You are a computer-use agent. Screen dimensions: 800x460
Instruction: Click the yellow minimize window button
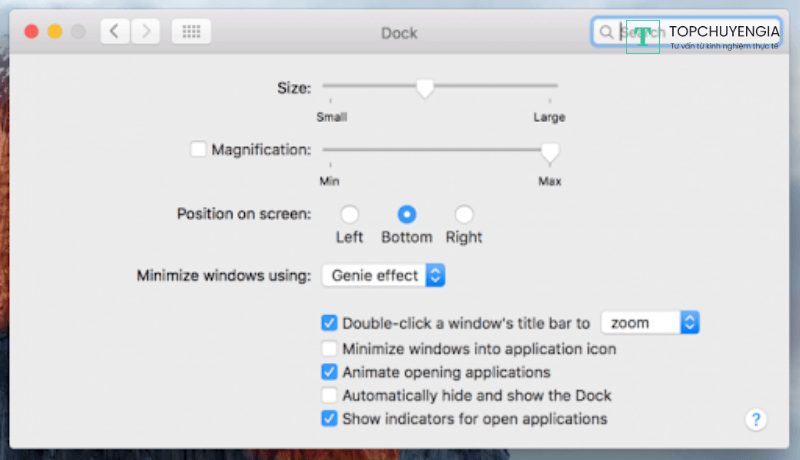click(55, 32)
